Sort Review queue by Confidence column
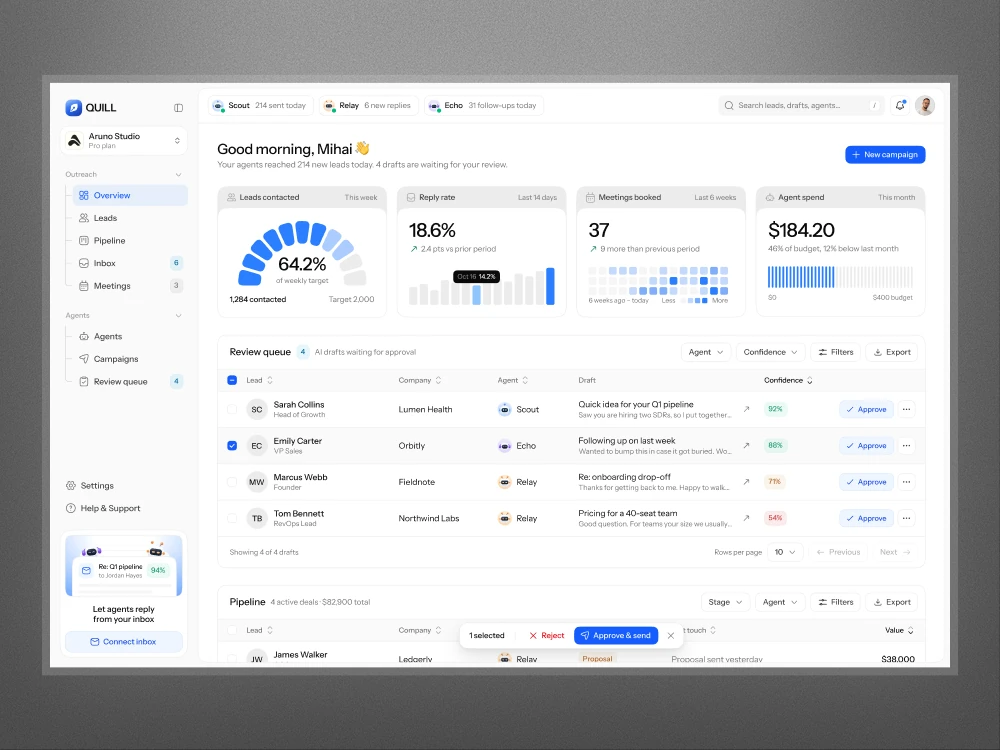 [x=788, y=380]
